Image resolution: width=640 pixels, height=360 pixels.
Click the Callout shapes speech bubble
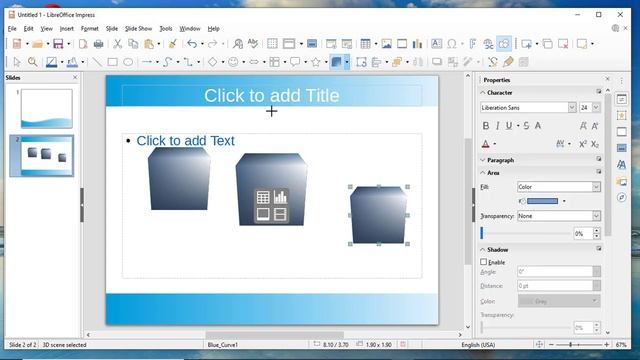click(295, 62)
